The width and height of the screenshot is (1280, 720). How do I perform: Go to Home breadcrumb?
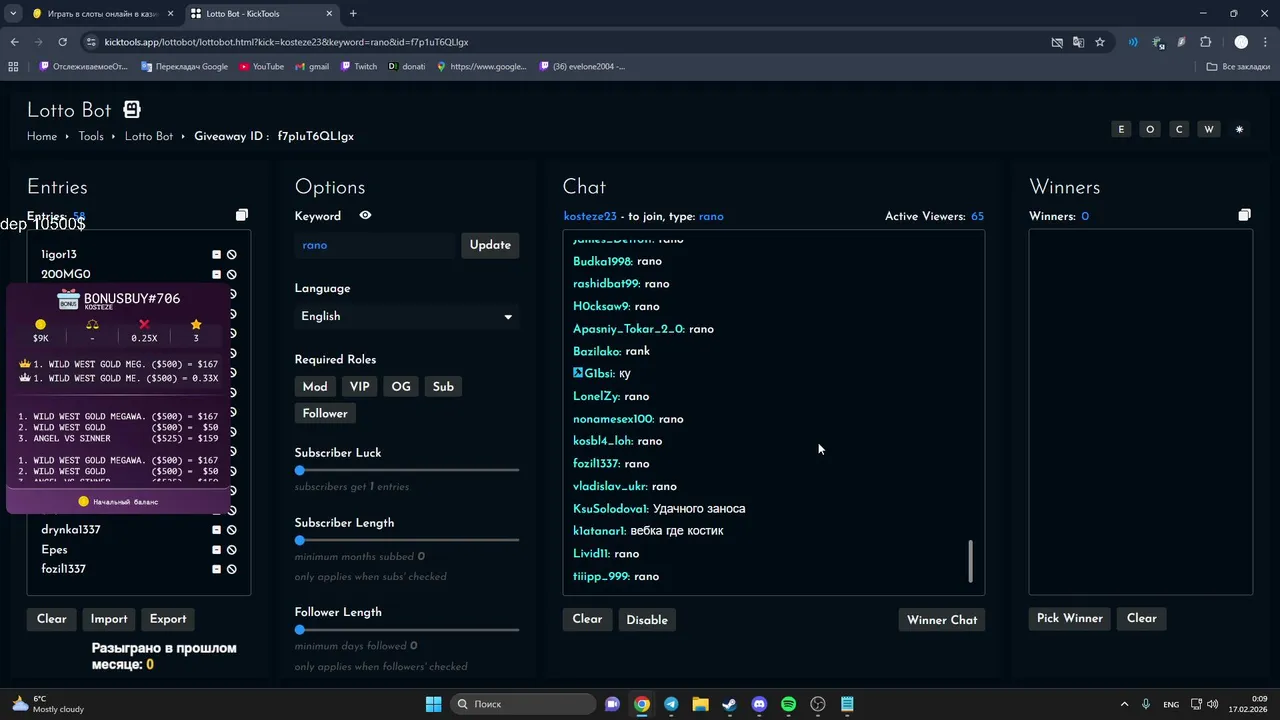tap(42, 137)
